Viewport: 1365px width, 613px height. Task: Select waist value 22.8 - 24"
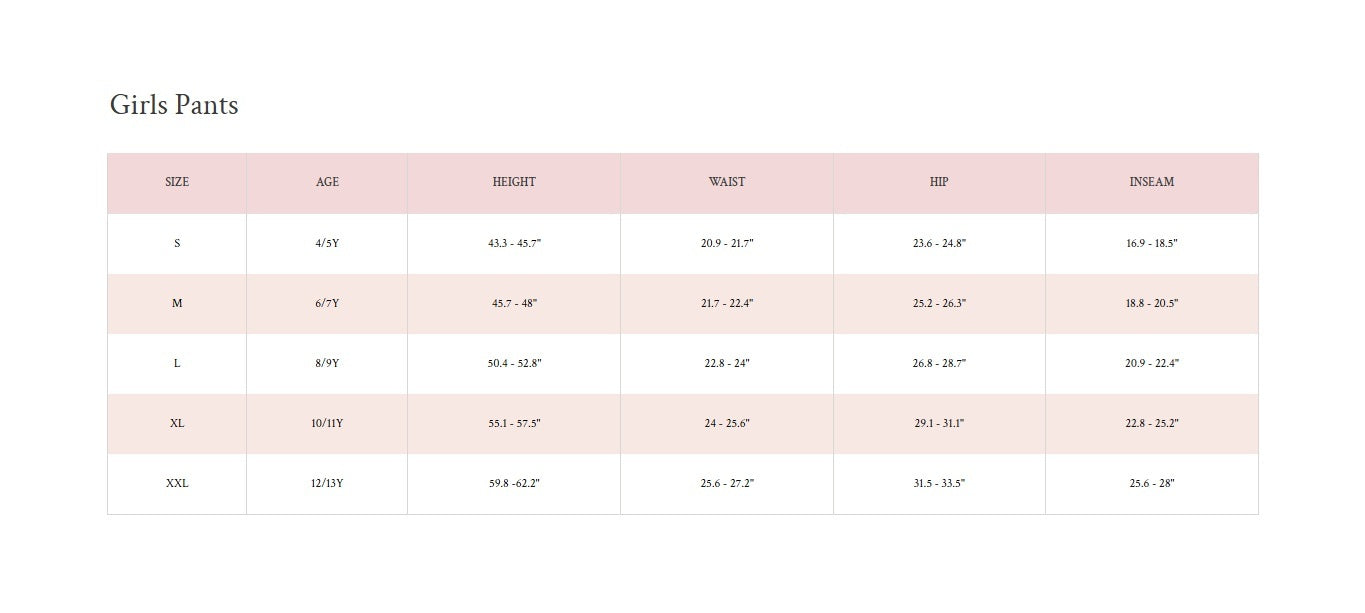coord(727,363)
